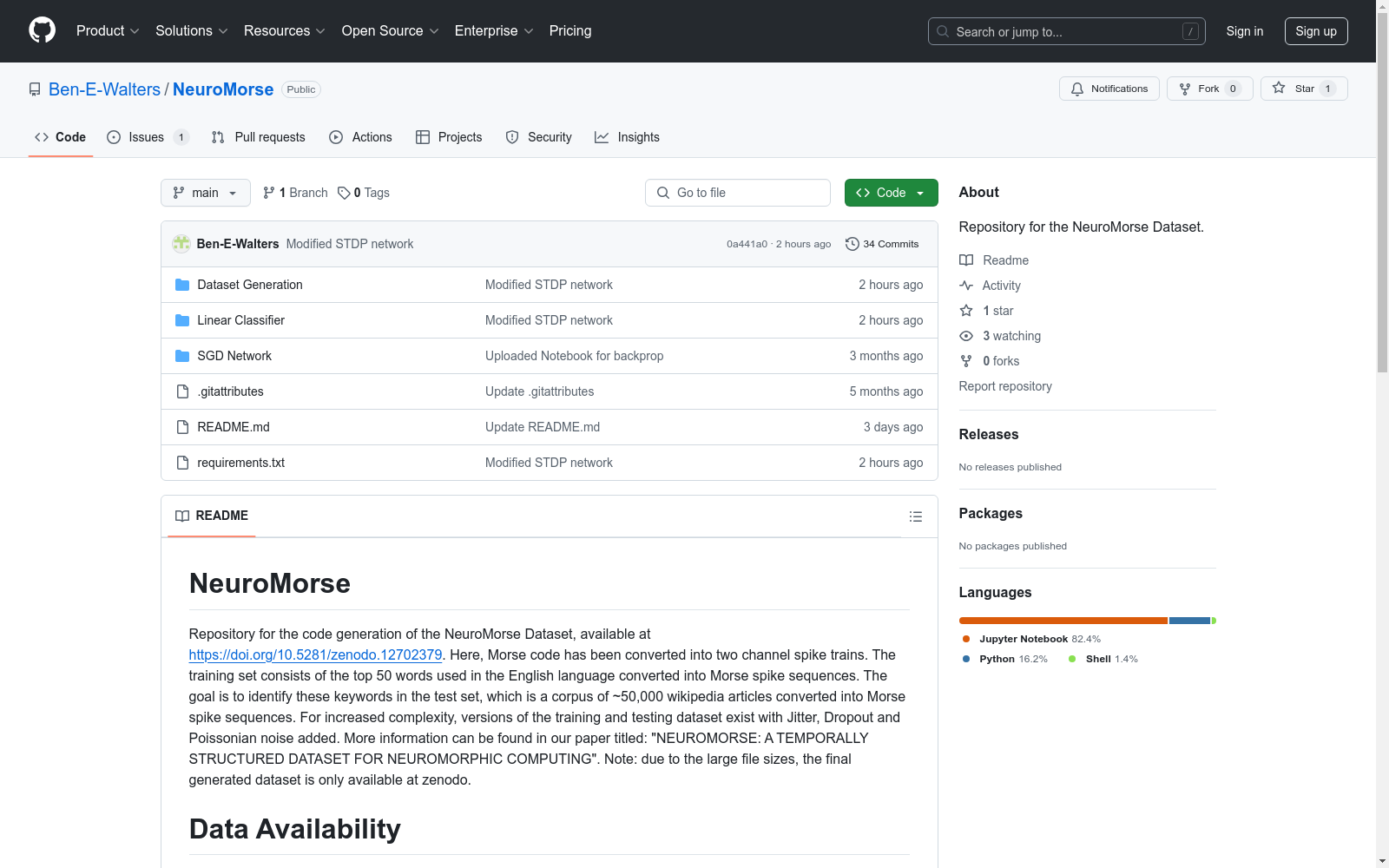
Task: Focus the Search or jump to field
Action: tap(1067, 31)
